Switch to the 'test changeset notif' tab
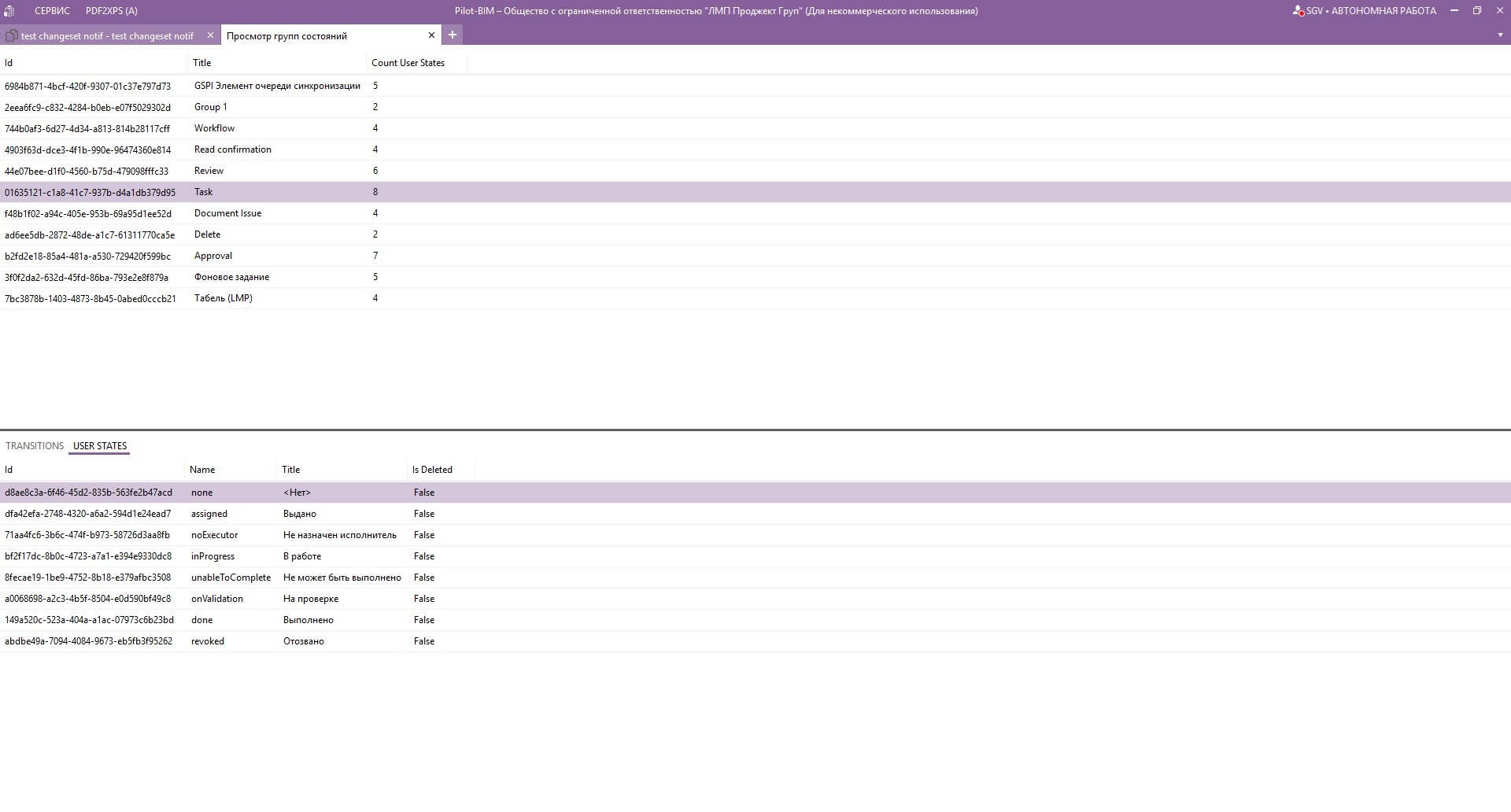 pyautogui.click(x=107, y=36)
